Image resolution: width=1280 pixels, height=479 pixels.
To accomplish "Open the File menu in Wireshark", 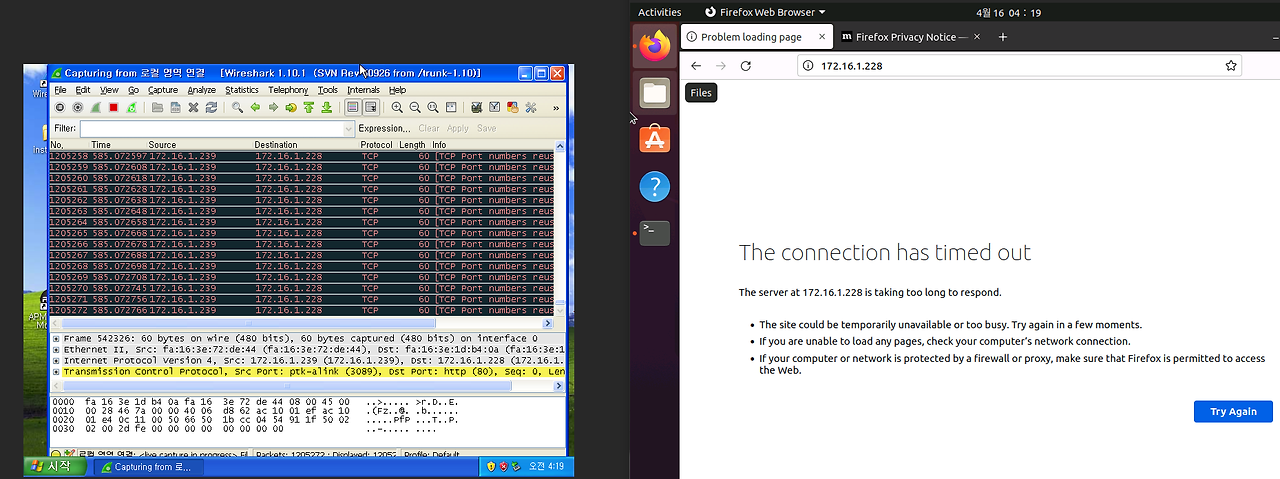I will point(60,90).
